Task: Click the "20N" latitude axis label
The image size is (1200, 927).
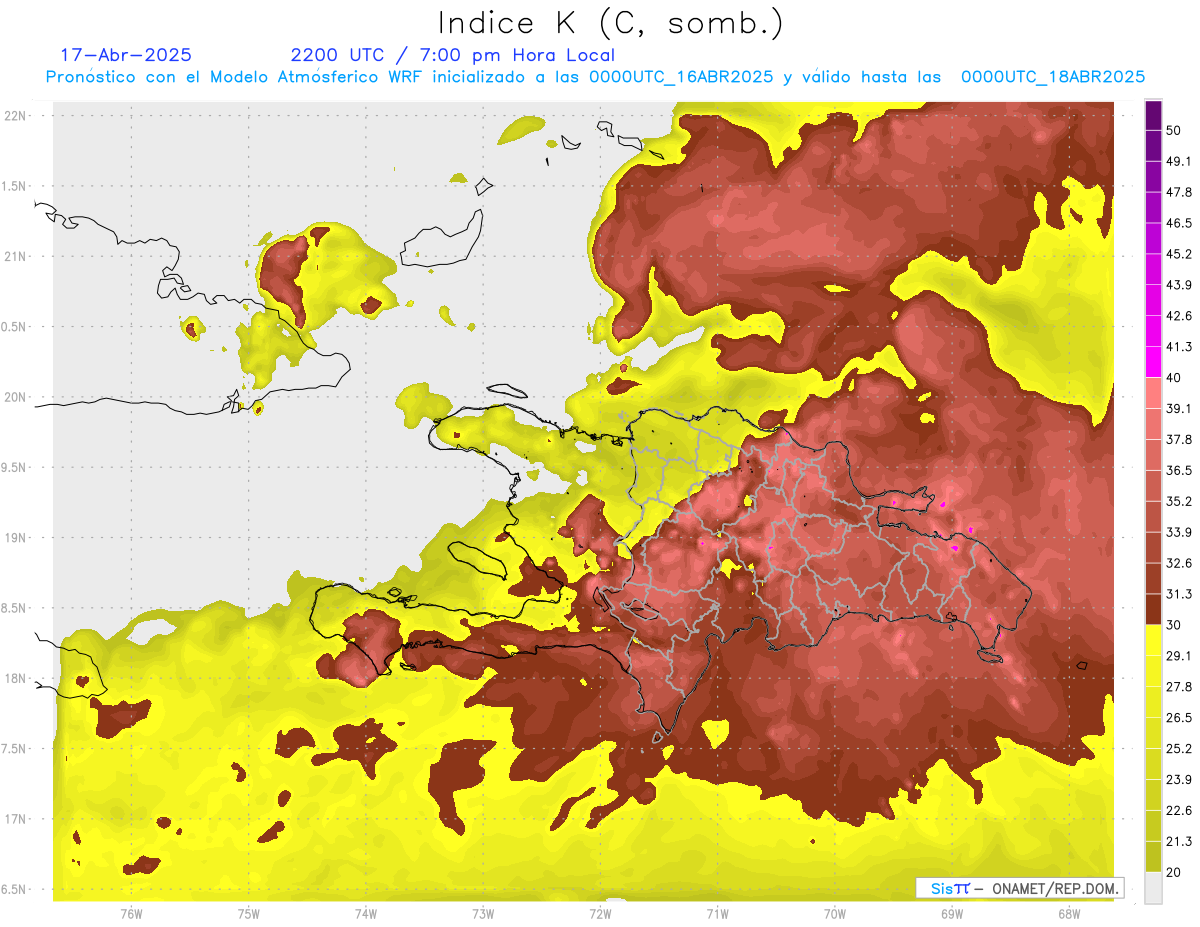Action: pos(16,397)
